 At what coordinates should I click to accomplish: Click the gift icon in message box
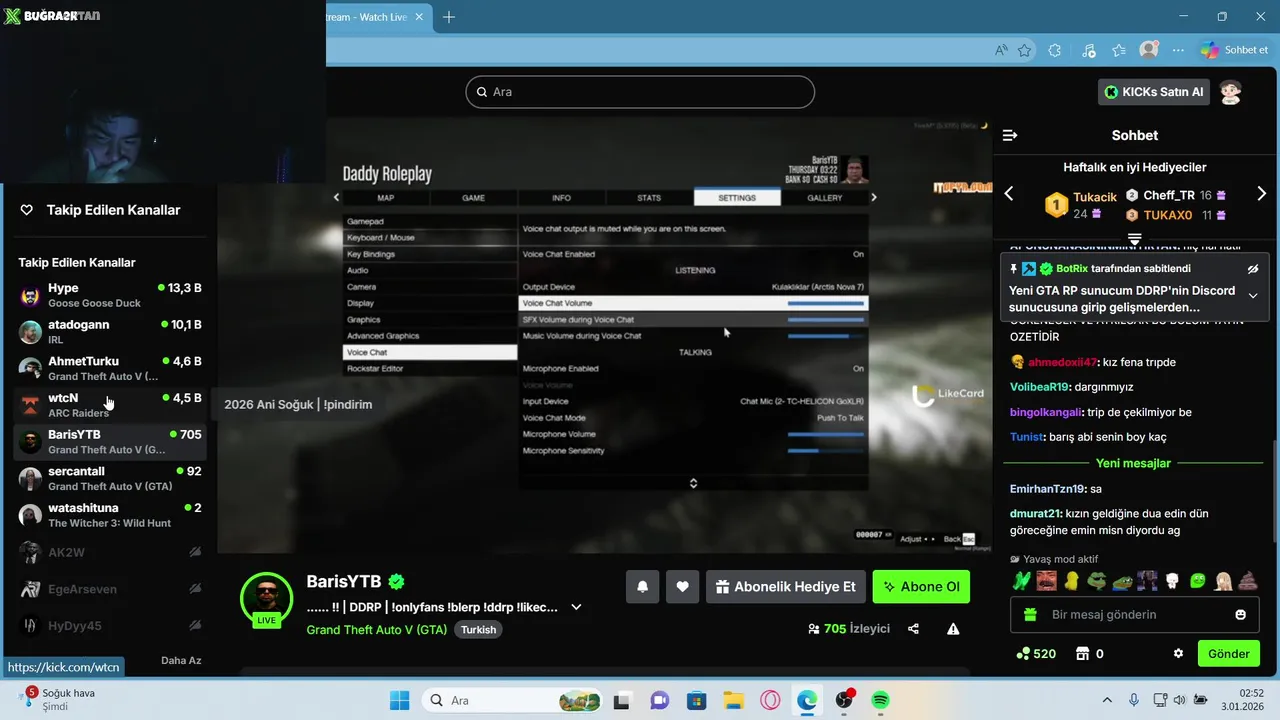tap(1031, 615)
